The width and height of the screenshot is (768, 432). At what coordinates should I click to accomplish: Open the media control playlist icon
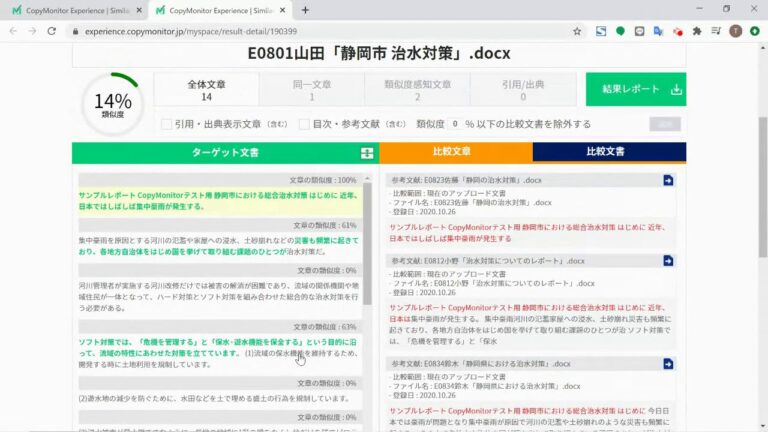point(716,31)
